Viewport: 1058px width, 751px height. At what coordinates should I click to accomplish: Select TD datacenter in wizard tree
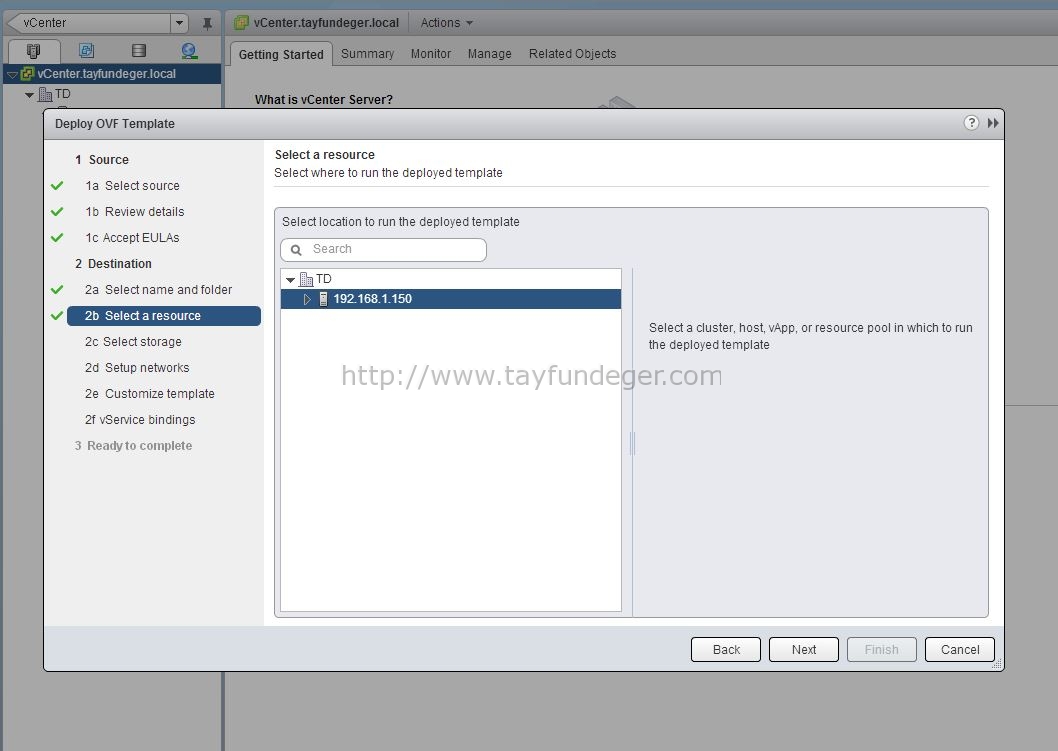coord(324,279)
